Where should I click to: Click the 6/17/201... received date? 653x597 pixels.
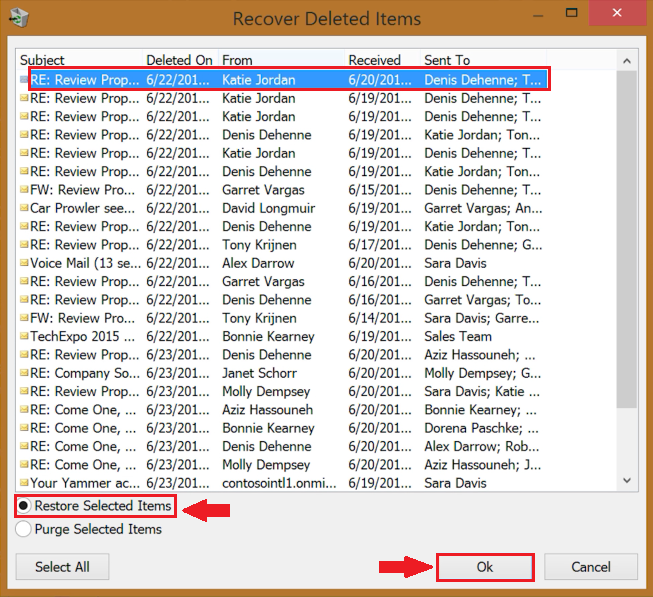380,245
